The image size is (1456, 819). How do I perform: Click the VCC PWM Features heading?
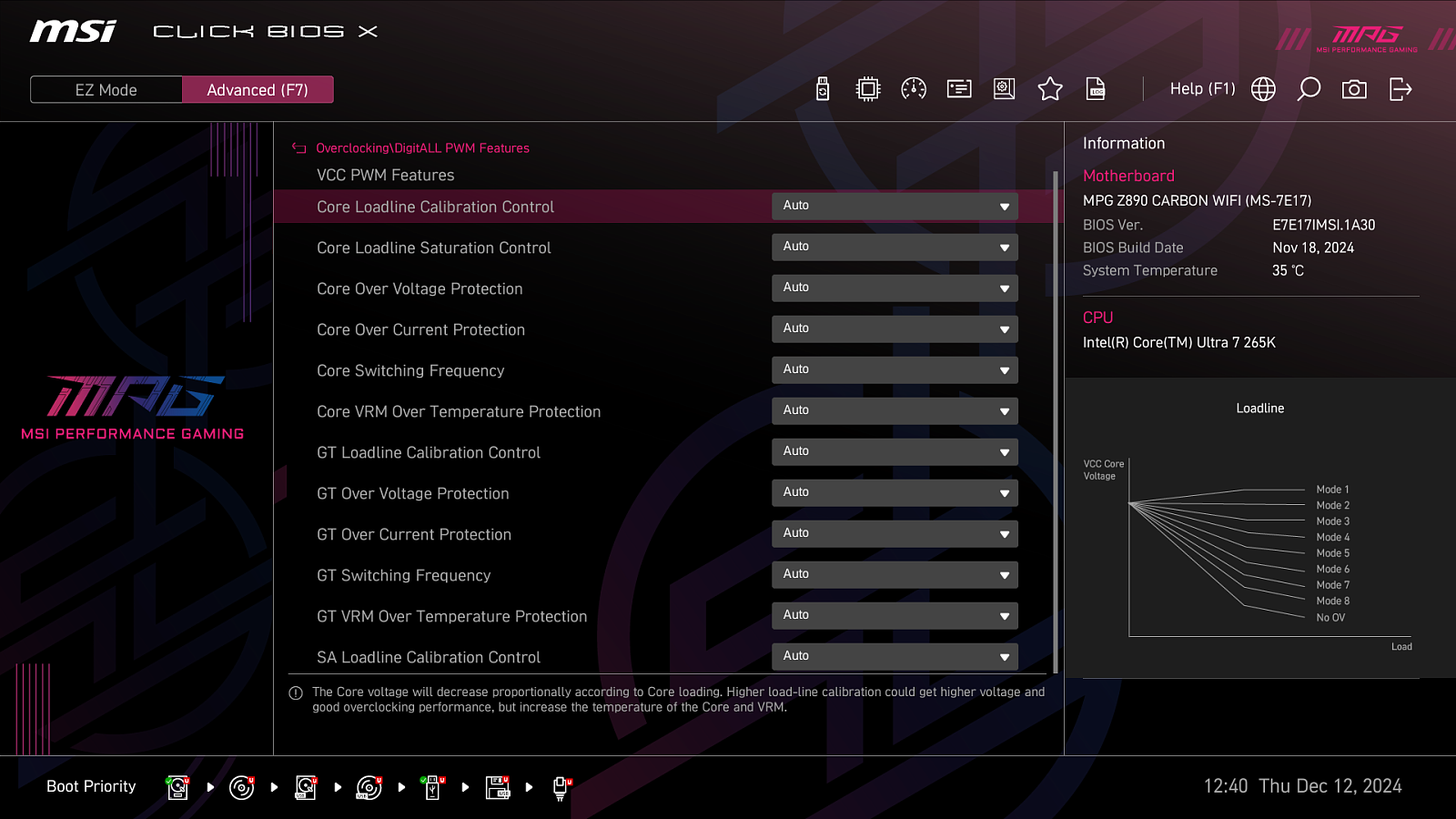pyautogui.click(x=385, y=176)
